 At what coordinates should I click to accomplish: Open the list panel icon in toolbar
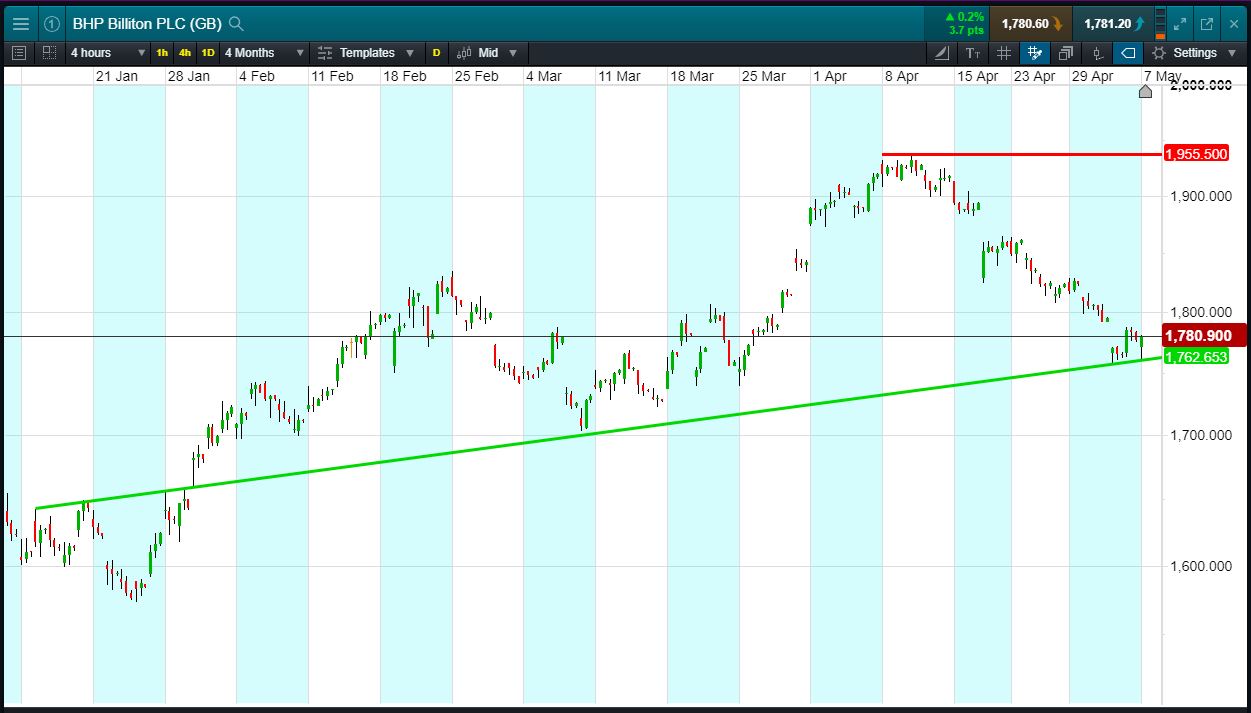(x=19, y=53)
